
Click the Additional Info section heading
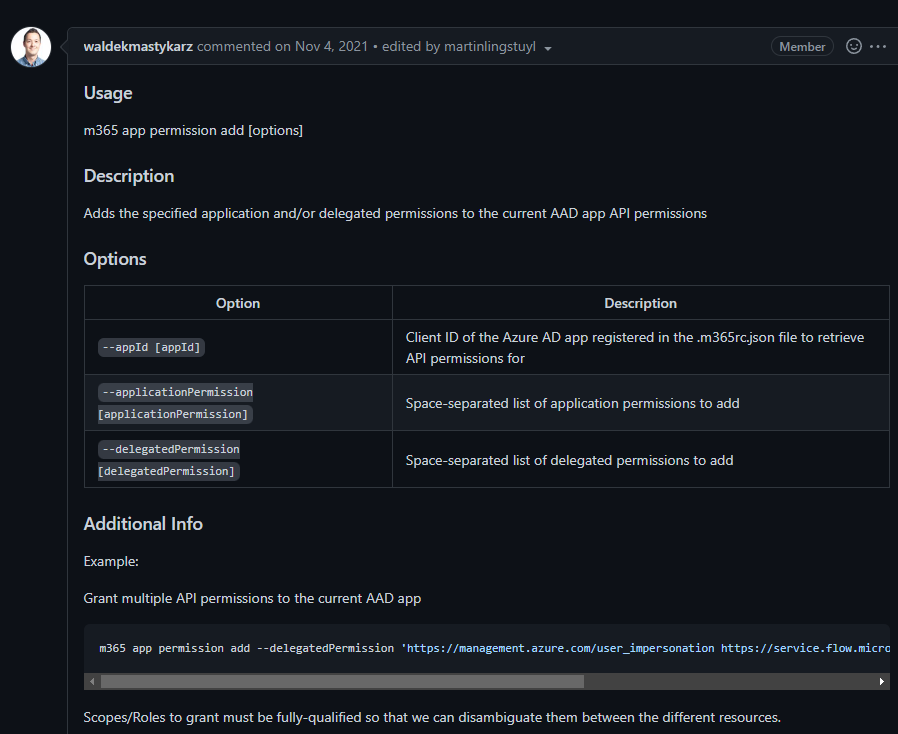tap(143, 523)
